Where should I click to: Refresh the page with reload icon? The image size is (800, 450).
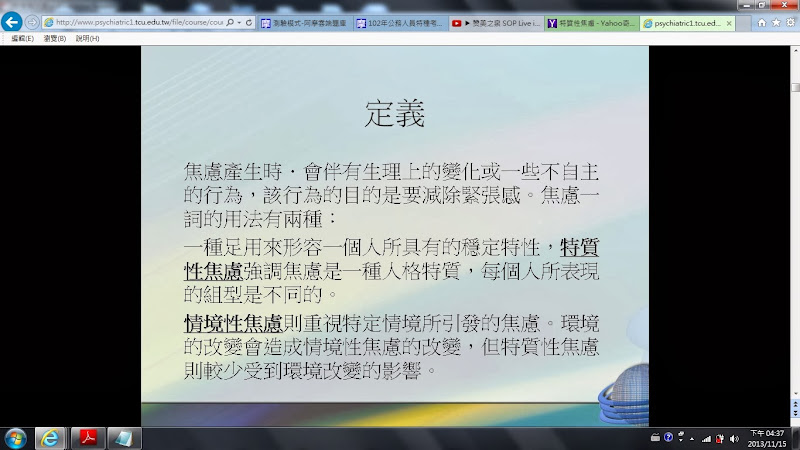(251, 22)
